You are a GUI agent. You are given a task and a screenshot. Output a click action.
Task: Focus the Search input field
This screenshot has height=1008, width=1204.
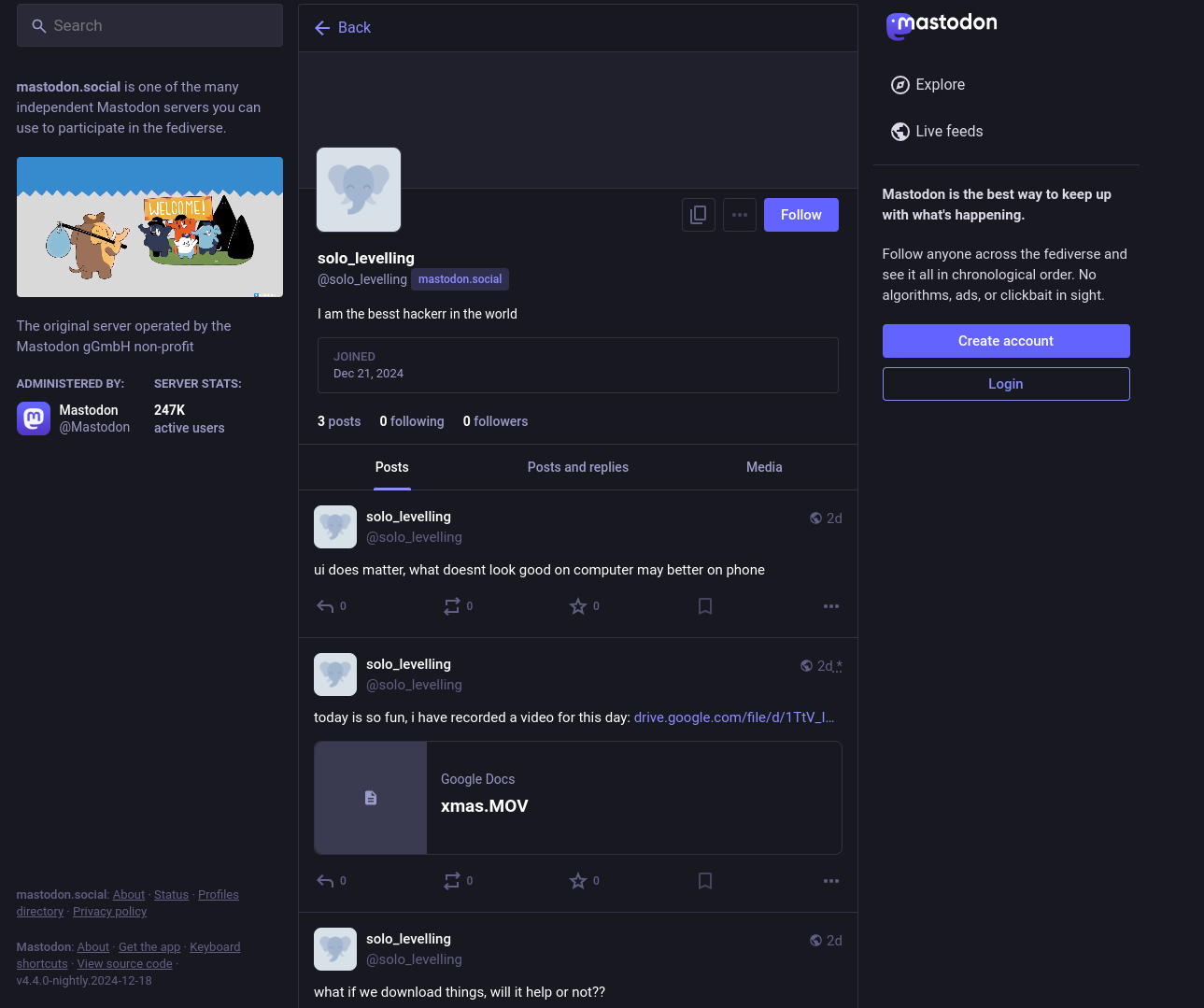[x=149, y=25]
